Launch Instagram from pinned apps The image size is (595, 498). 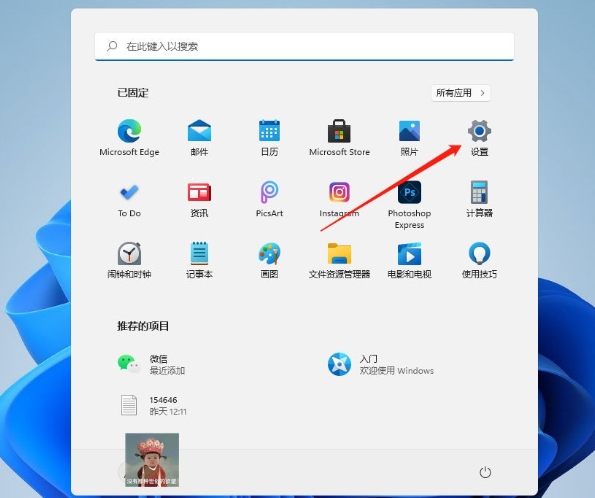[x=339, y=199]
